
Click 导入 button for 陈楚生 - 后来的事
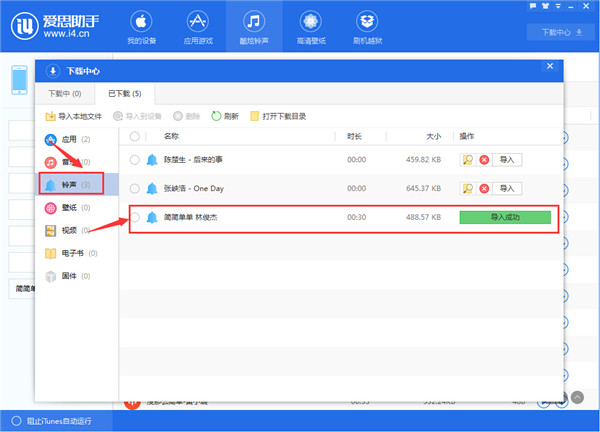point(507,160)
